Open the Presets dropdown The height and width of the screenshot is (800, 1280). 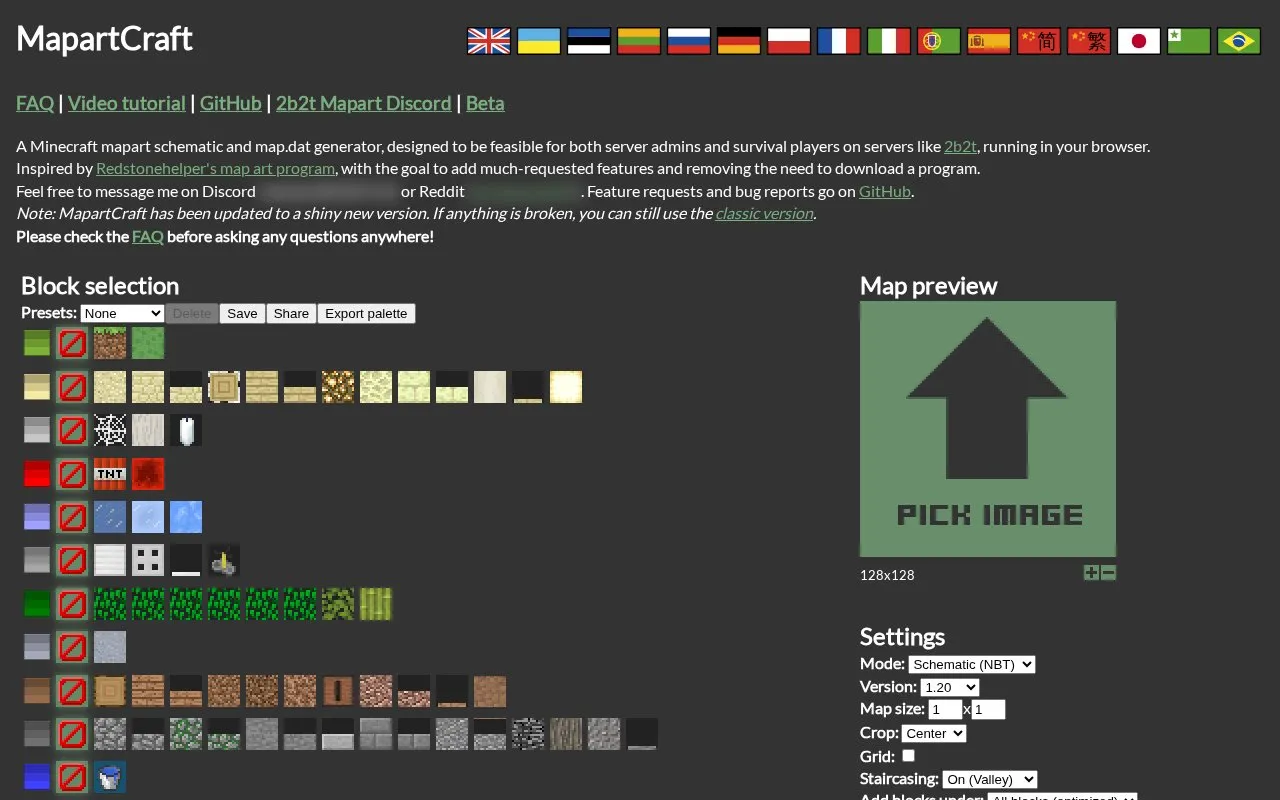122,313
